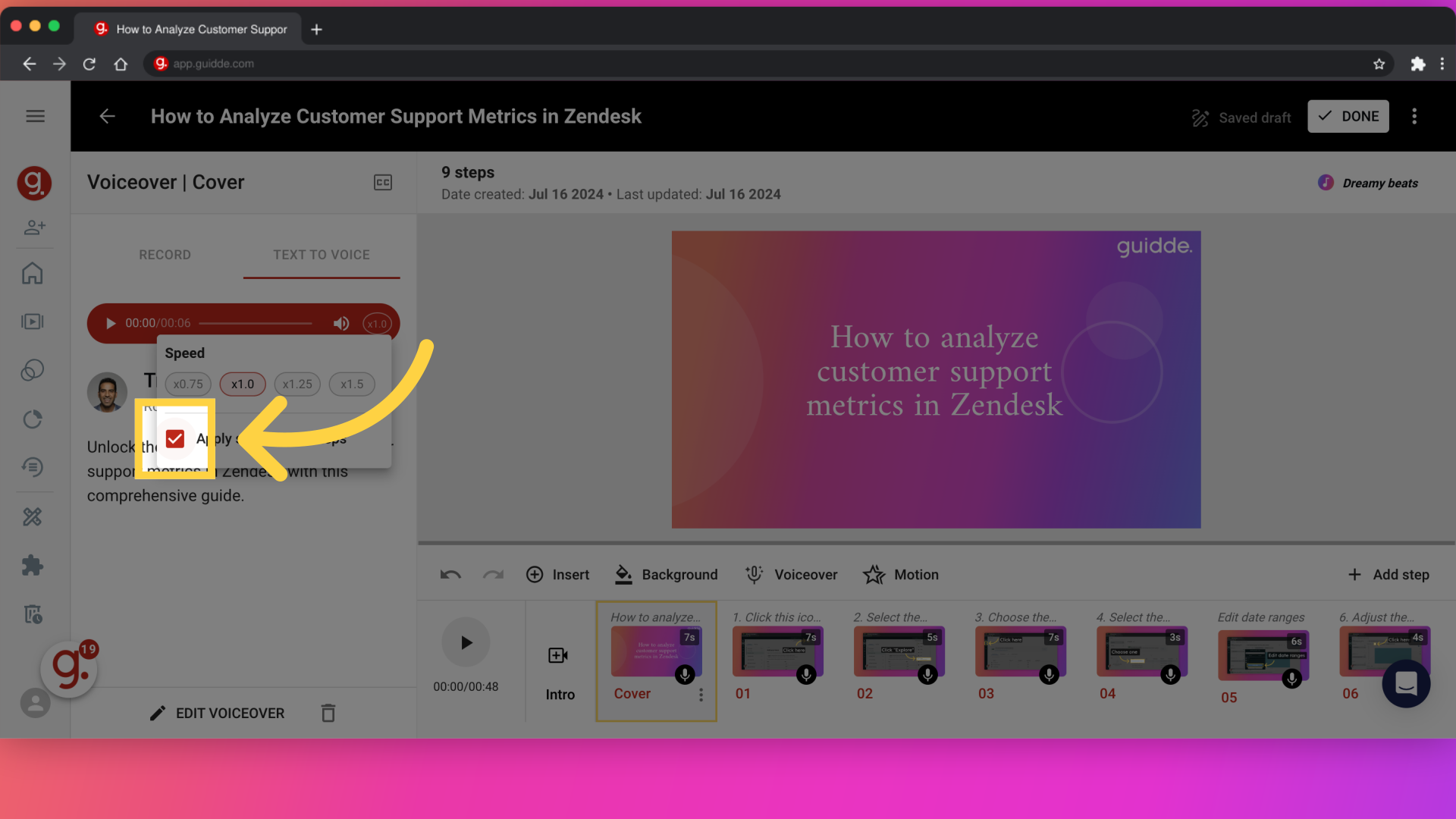Viewport: 1456px width, 819px height.
Task: Click the DONE button
Action: point(1348,116)
